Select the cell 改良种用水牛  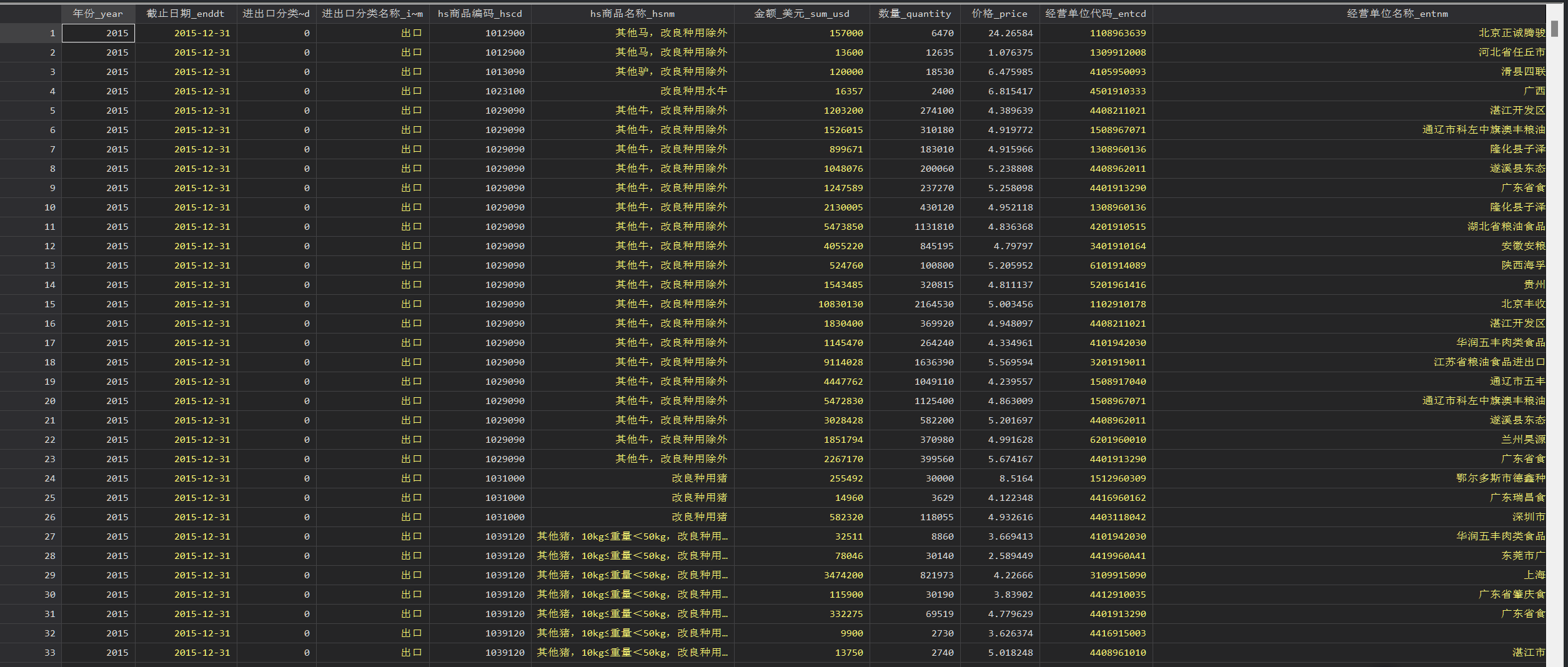(632, 91)
